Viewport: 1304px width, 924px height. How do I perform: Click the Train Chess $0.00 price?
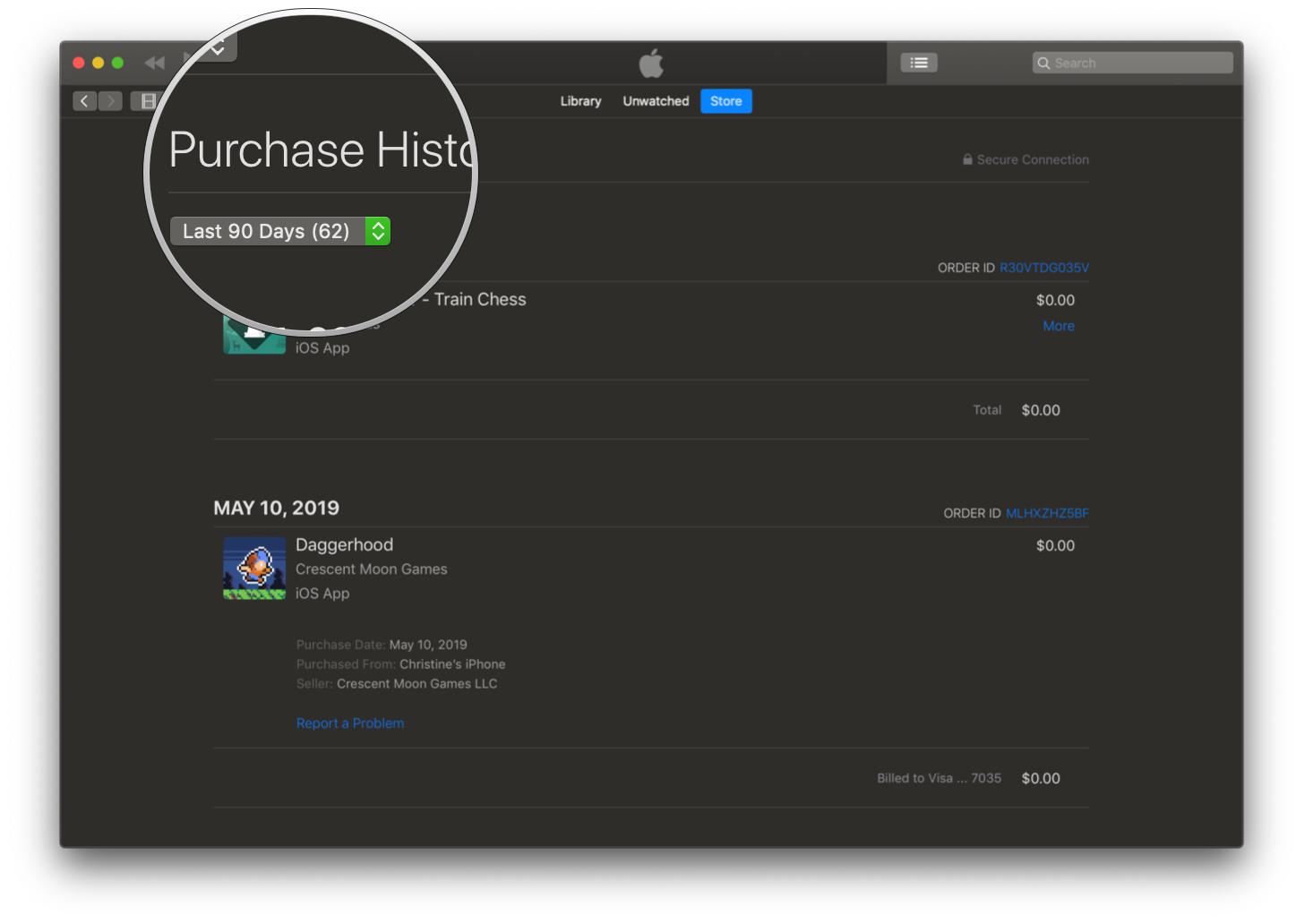(1055, 300)
